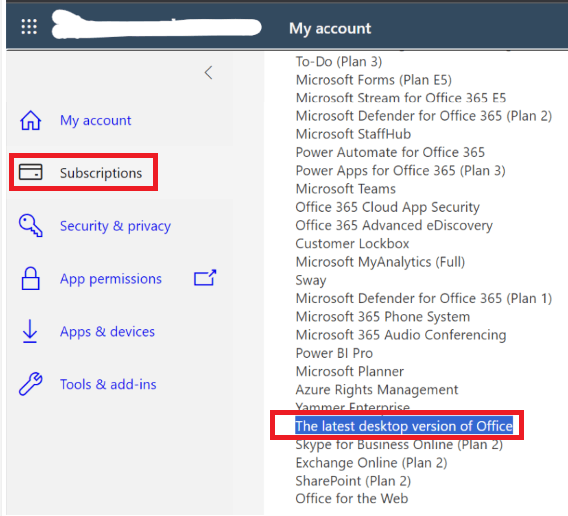Screen dimensions: 568x516
Task: Click Office for the Web
Action: click(x=352, y=499)
